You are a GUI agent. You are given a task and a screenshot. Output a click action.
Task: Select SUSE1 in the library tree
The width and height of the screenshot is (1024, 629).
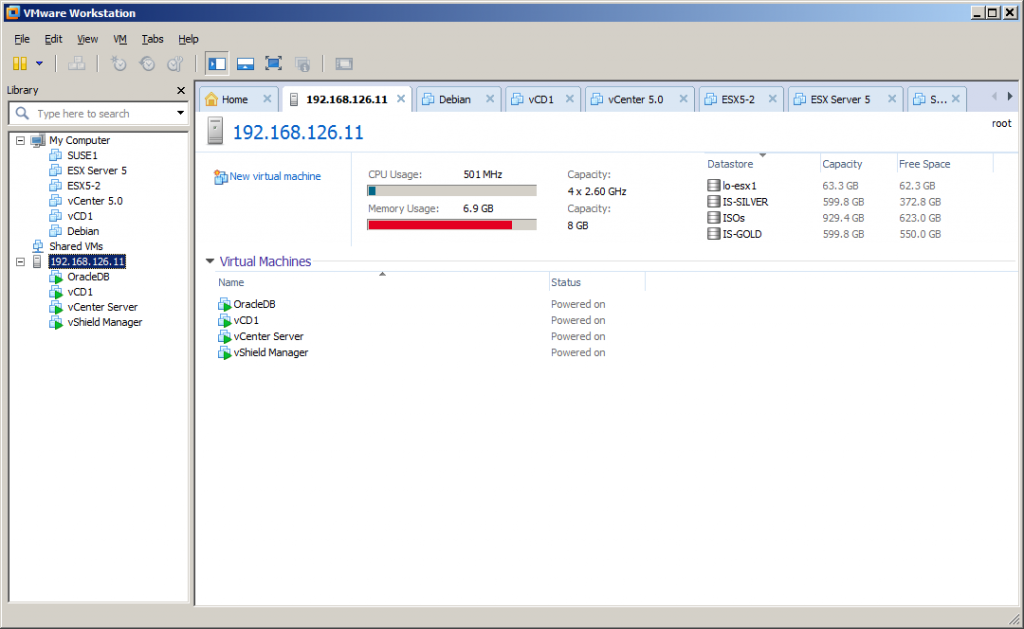tap(82, 155)
